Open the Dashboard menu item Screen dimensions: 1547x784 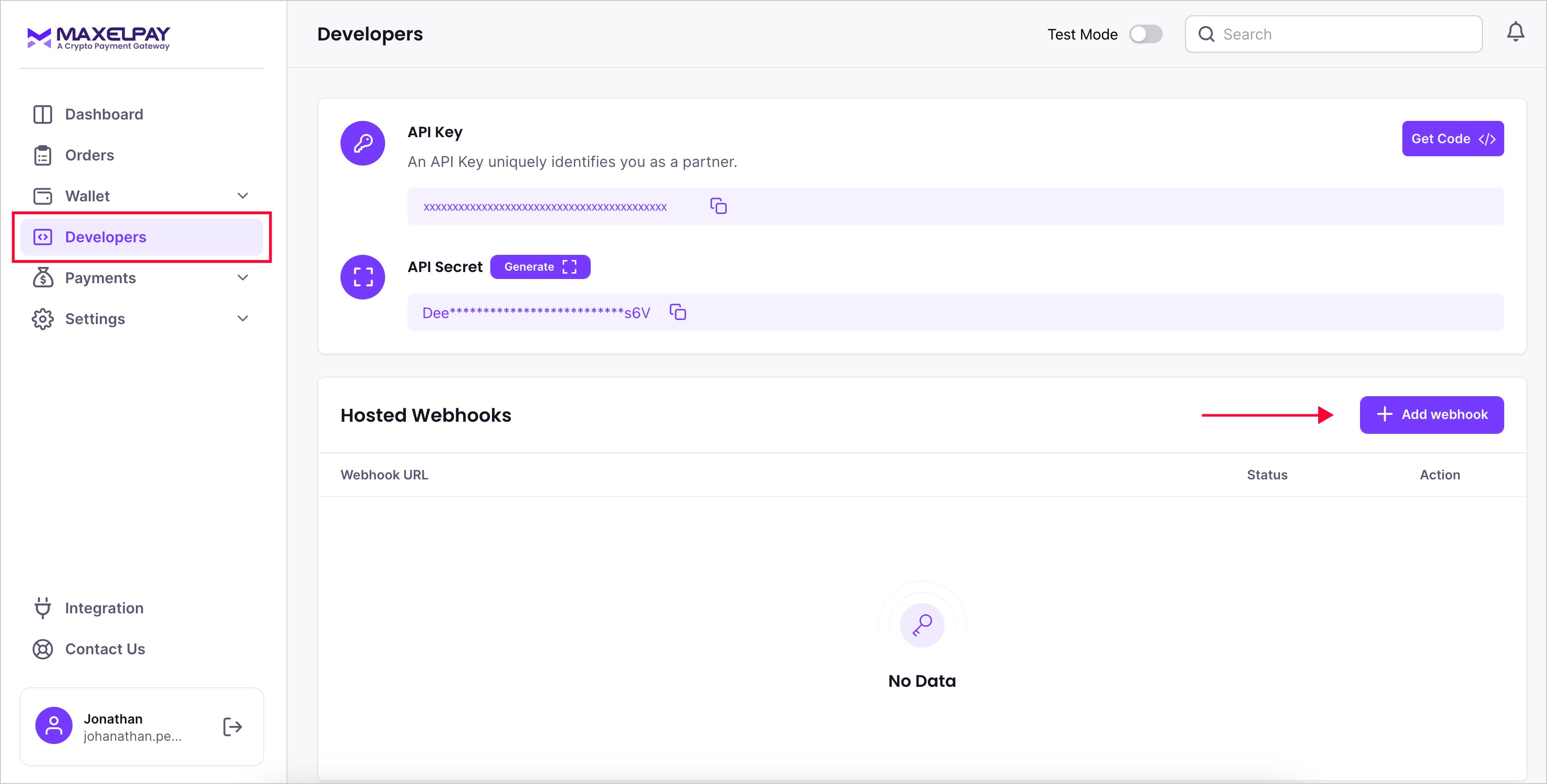click(104, 114)
